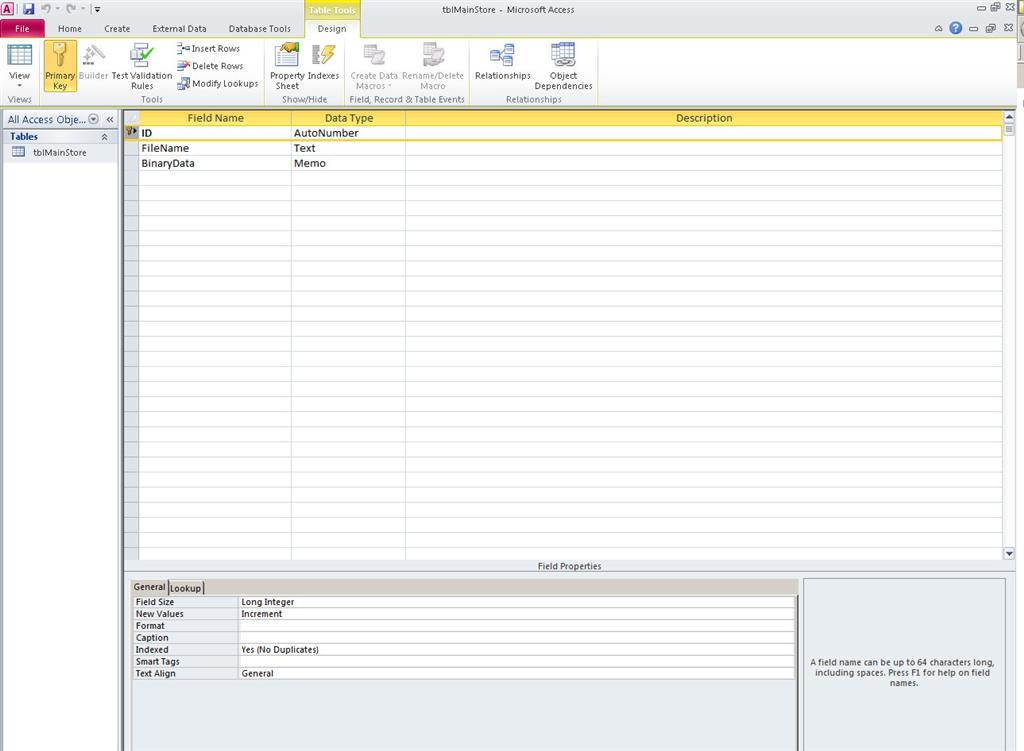Collapse the Tables group
This screenshot has height=751, width=1024.
tap(104, 136)
